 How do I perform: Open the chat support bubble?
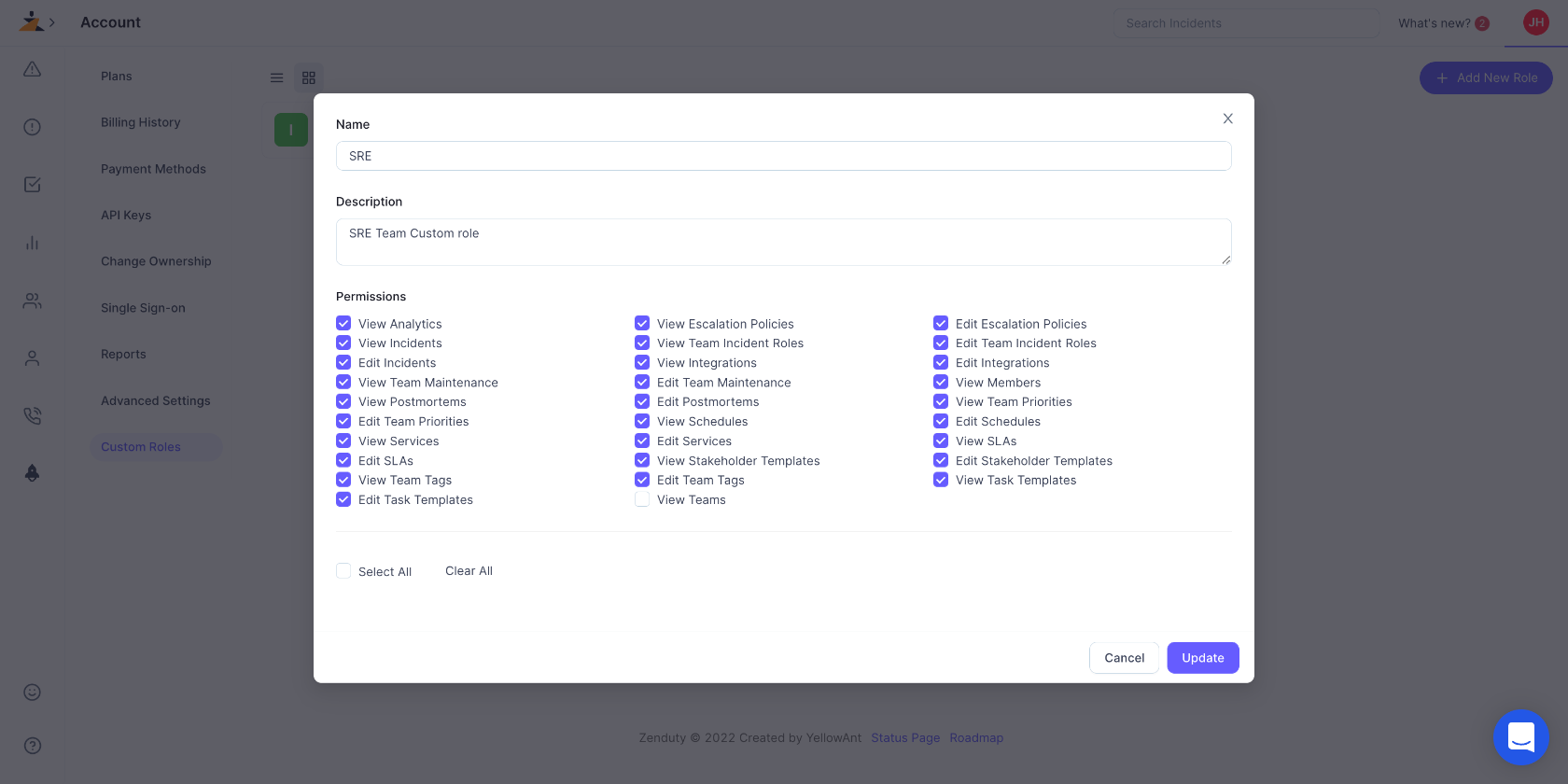[x=1521, y=737]
